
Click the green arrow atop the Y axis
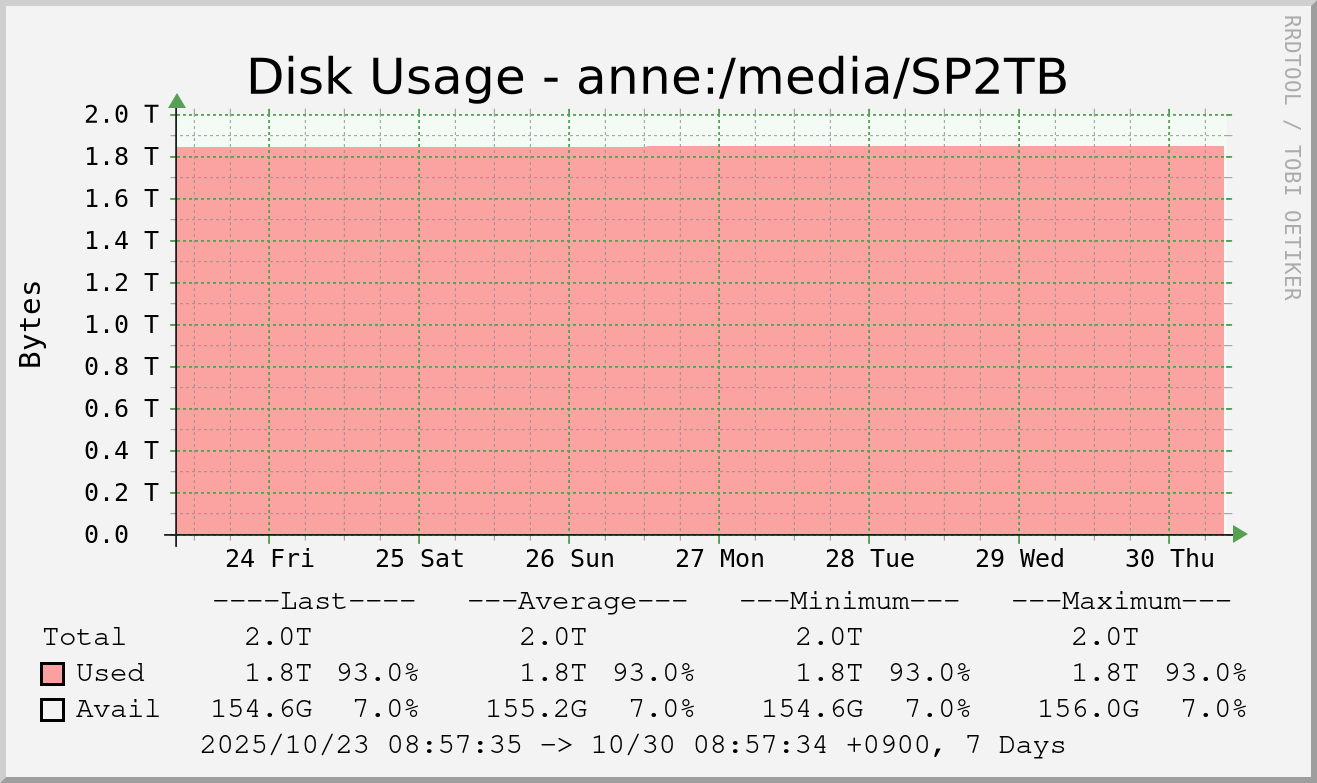point(177,101)
